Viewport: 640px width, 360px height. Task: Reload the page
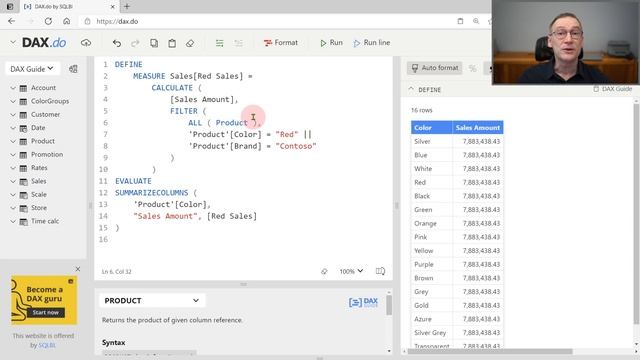coord(48,21)
